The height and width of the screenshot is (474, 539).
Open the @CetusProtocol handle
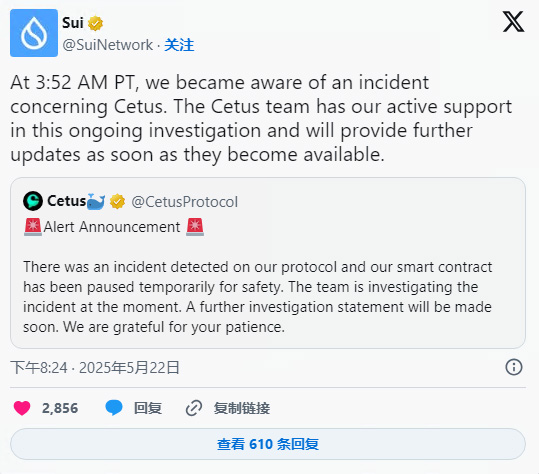(x=185, y=202)
